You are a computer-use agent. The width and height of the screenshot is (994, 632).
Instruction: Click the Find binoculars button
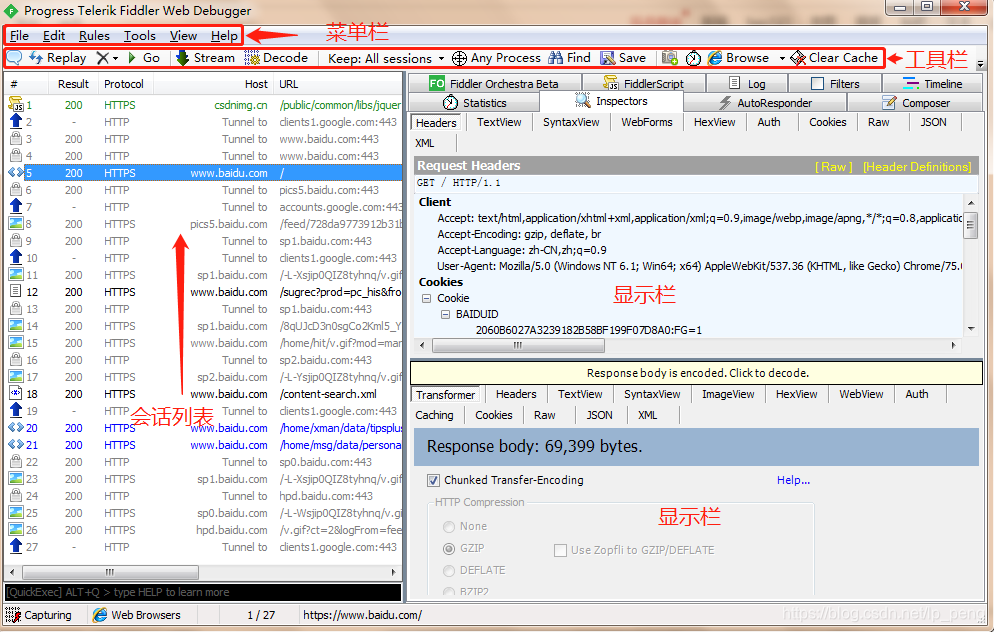coord(569,58)
